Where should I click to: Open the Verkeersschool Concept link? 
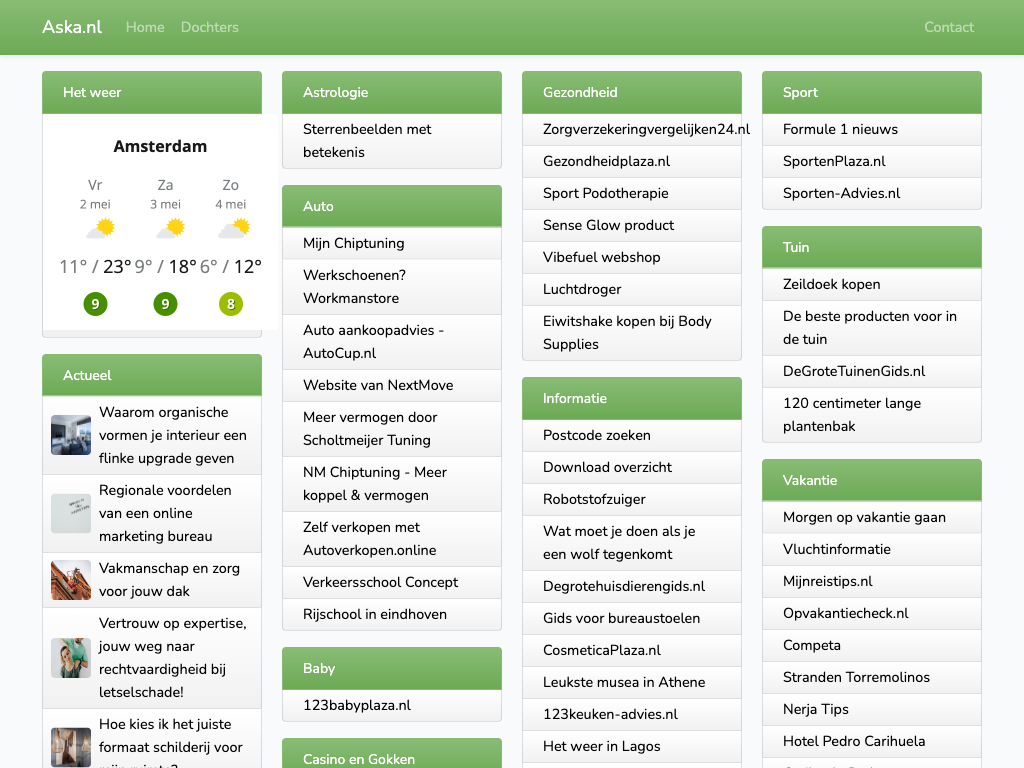tap(381, 583)
